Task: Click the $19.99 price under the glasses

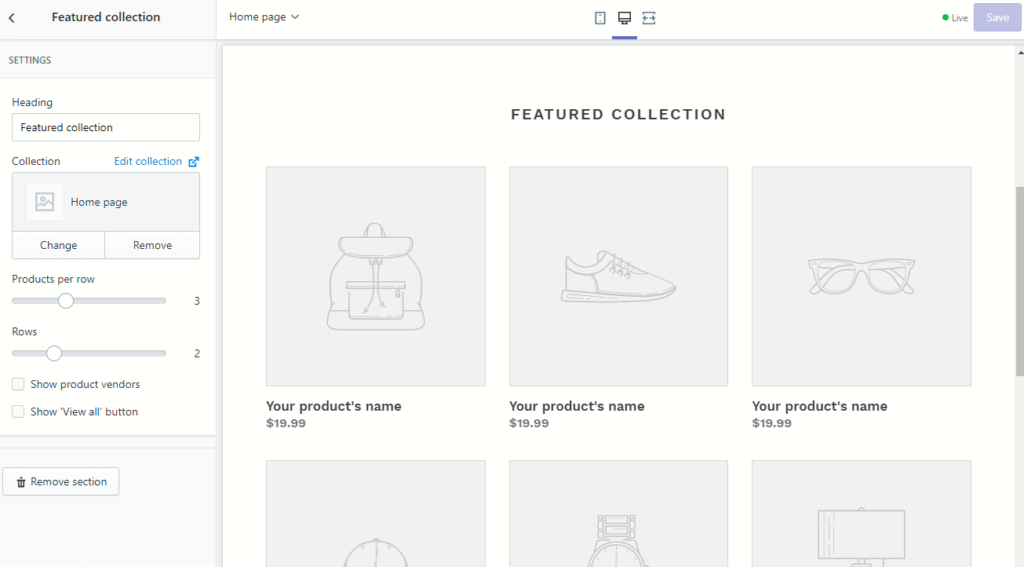Action: point(772,423)
